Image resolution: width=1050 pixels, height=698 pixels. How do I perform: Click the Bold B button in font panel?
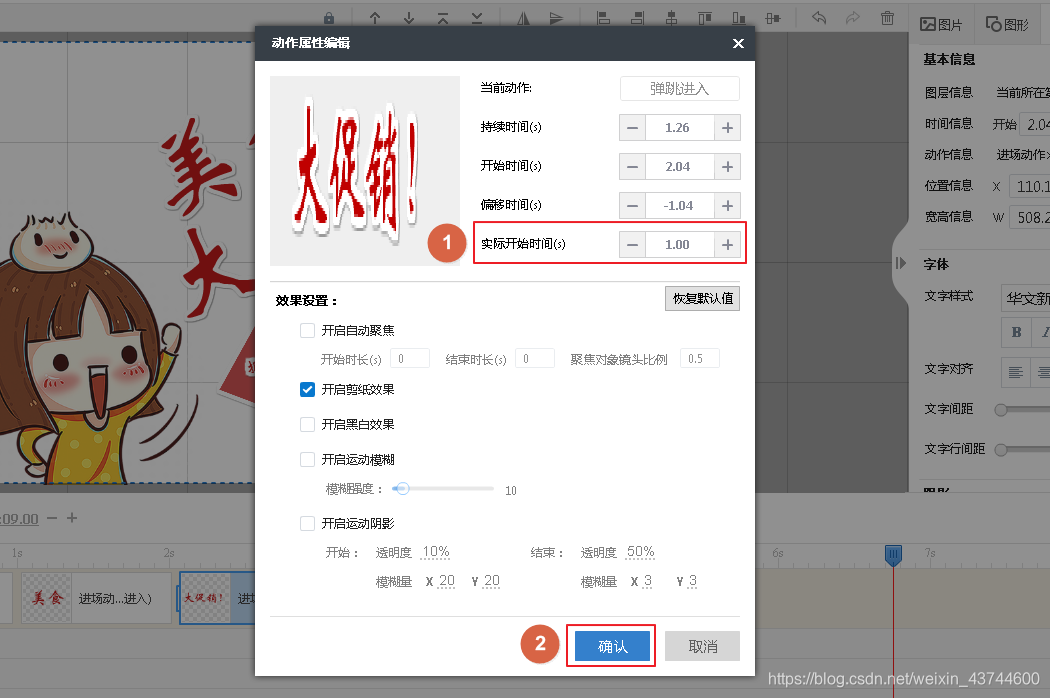(x=1016, y=332)
